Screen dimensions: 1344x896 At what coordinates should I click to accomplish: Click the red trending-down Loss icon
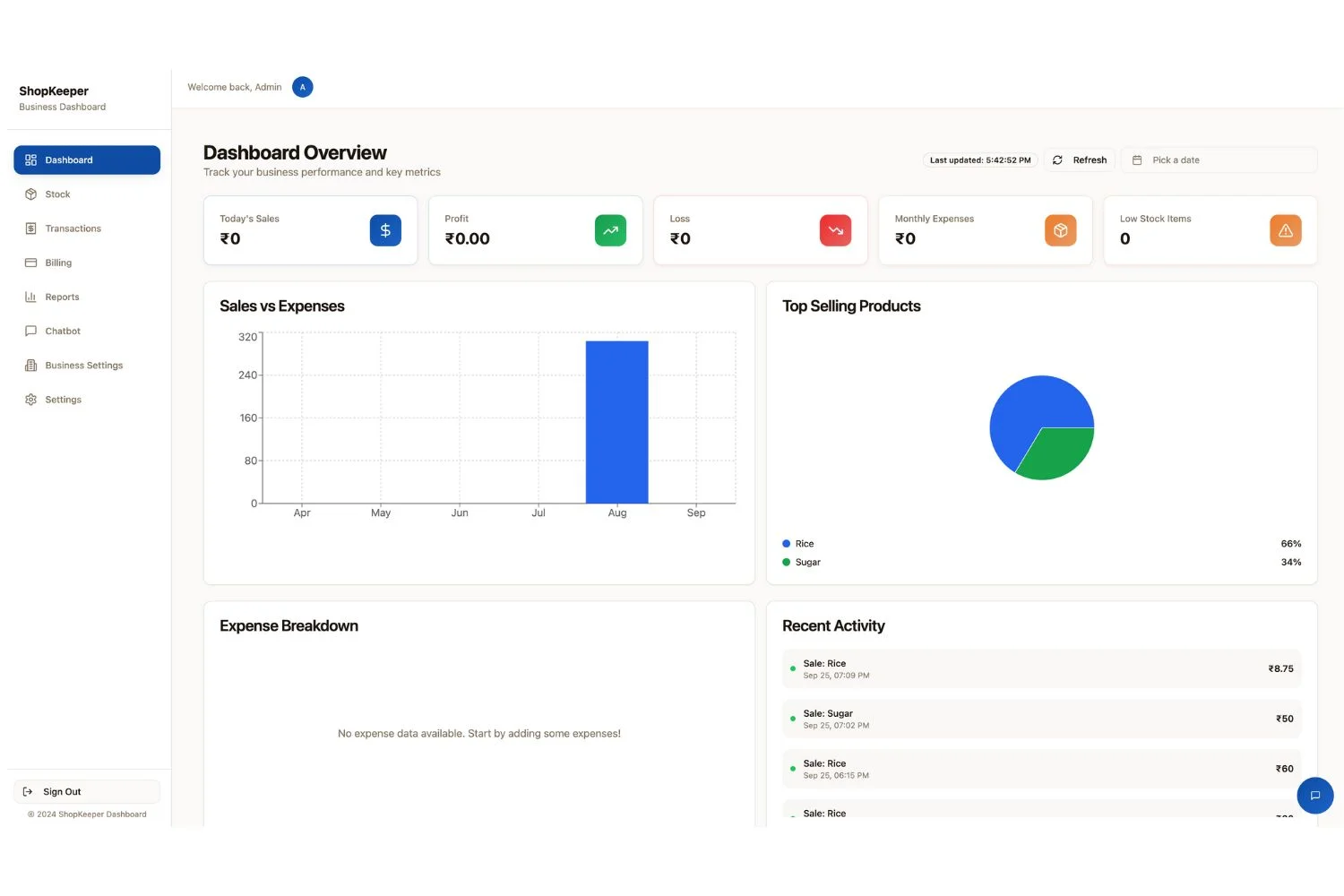pyautogui.click(x=835, y=230)
